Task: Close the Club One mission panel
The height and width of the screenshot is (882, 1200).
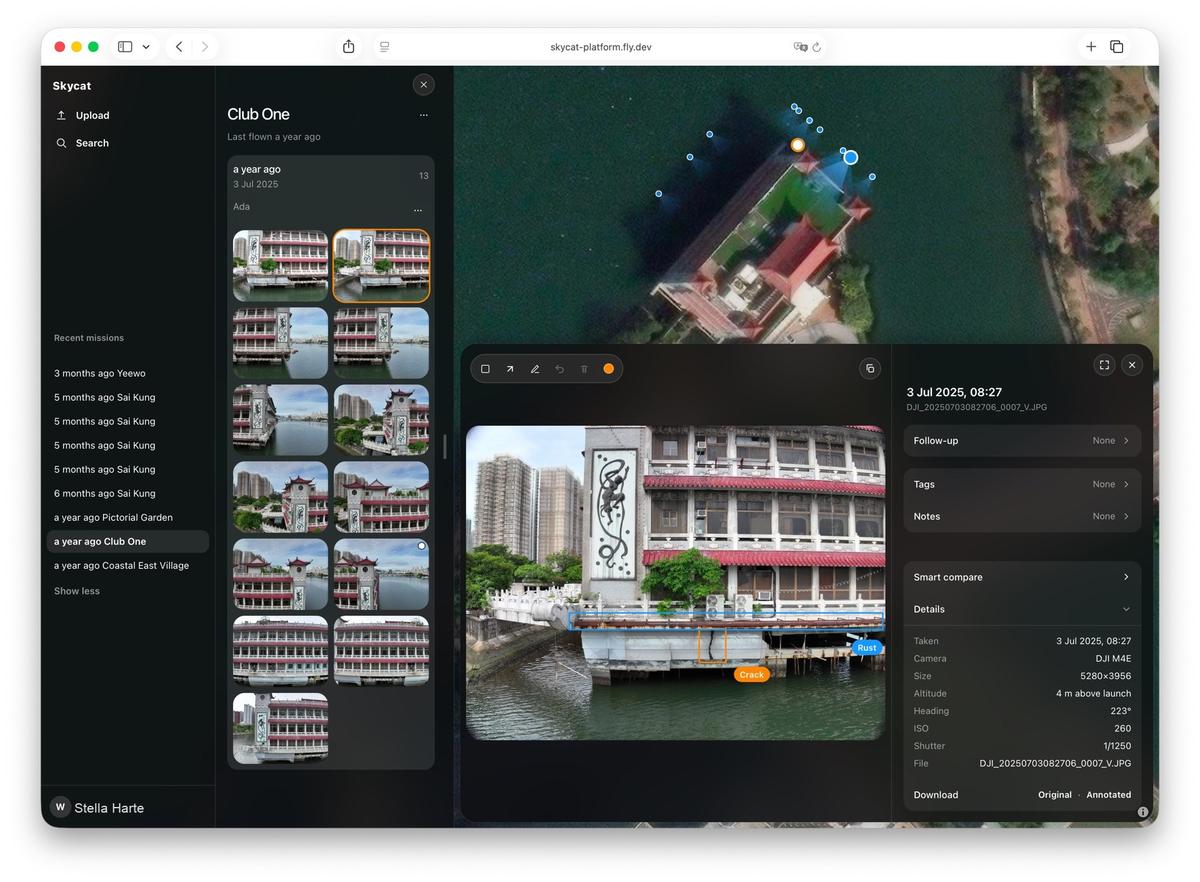Action: [x=424, y=85]
